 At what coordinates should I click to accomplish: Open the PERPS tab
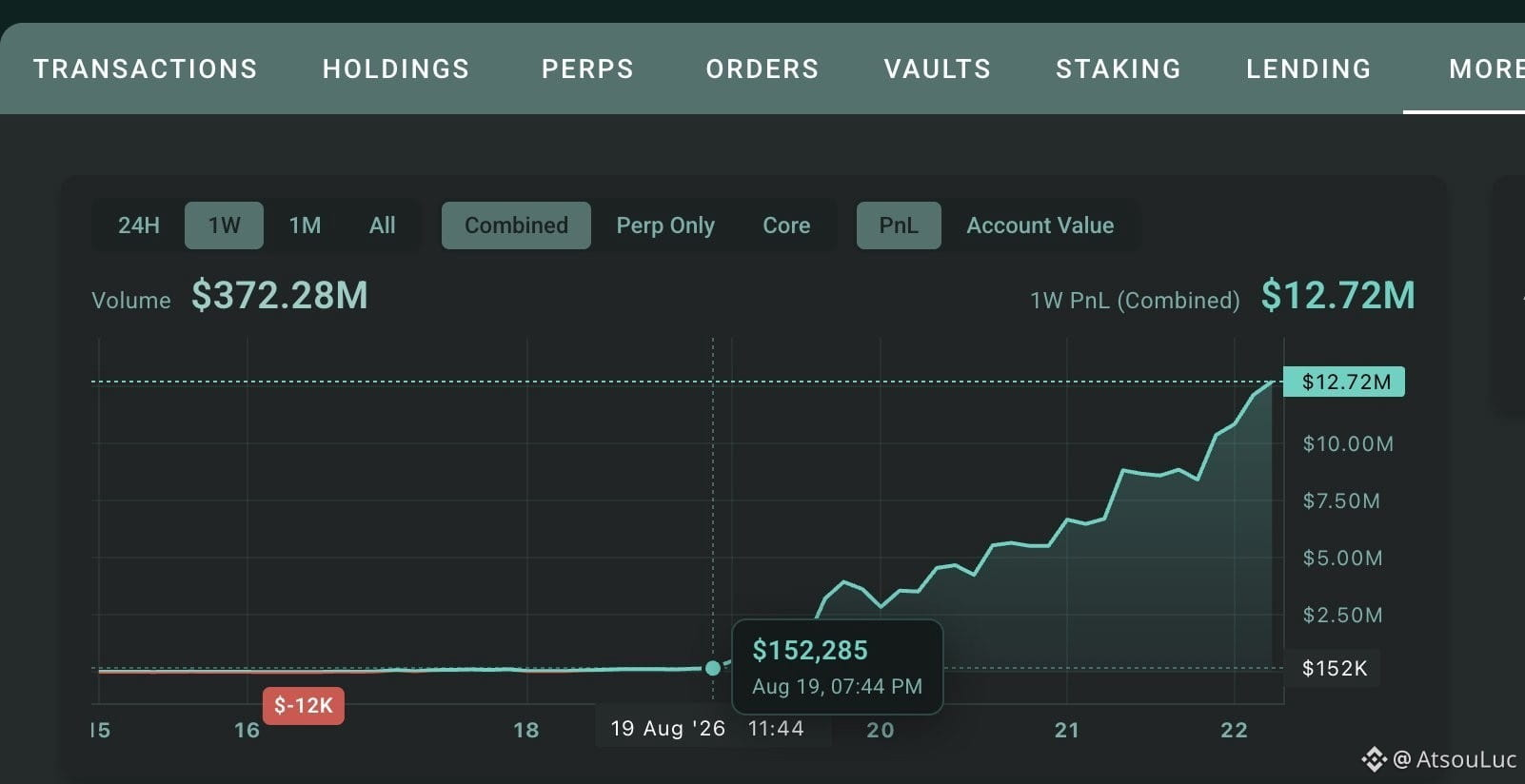pyautogui.click(x=587, y=69)
